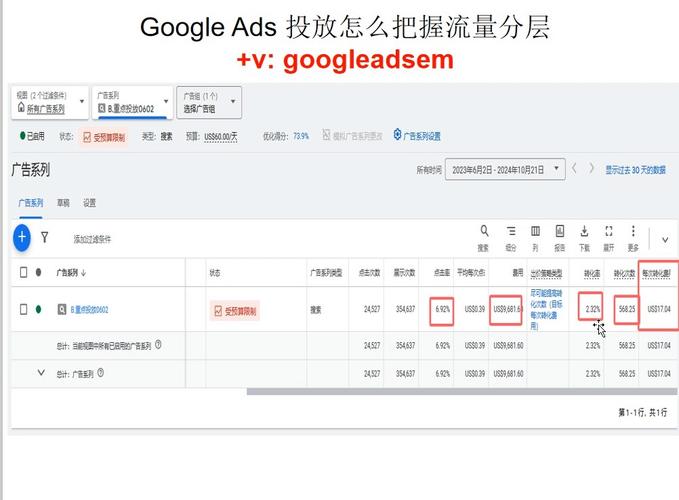Switch to the 广告系列 tab
The image size is (679, 500).
point(30,203)
